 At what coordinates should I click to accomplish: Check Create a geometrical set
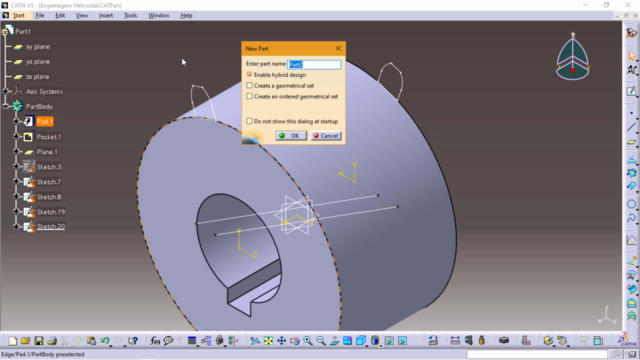point(249,86)
